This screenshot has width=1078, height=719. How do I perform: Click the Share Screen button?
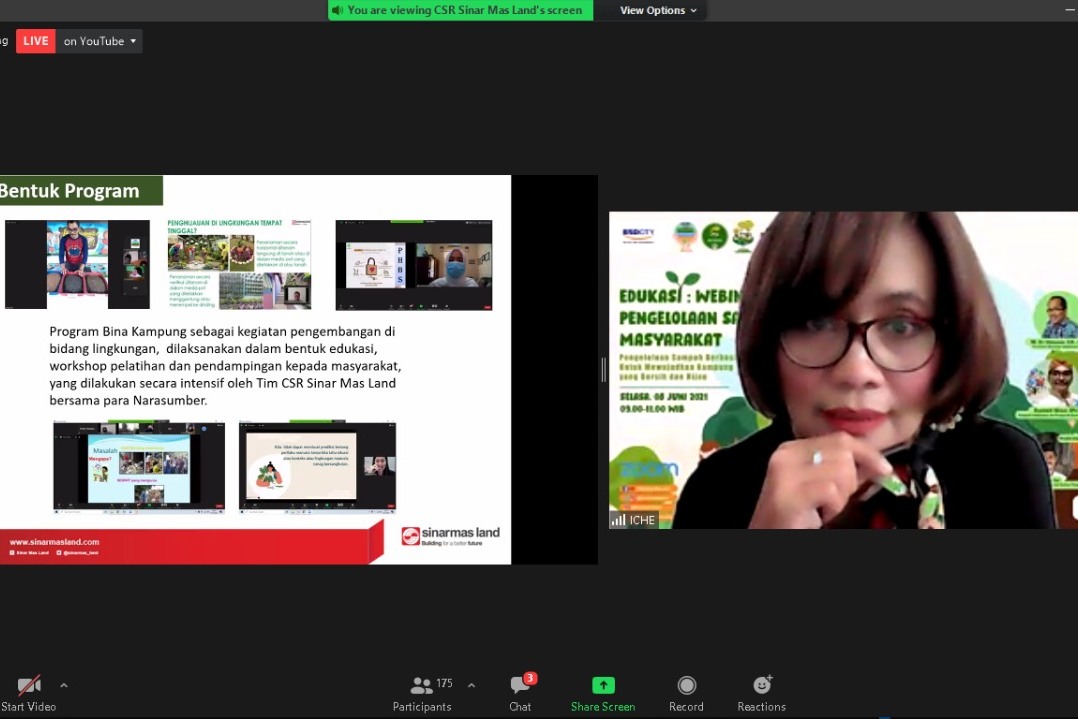602,692
